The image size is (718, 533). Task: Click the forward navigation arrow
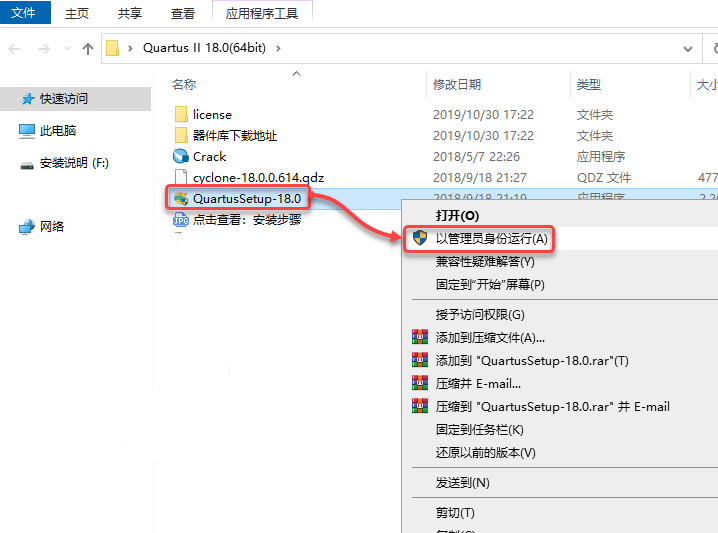(x=44, y=49)
